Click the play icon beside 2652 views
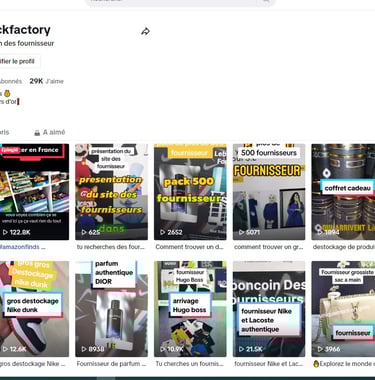 pyautogui.click(x=163, y=232)
